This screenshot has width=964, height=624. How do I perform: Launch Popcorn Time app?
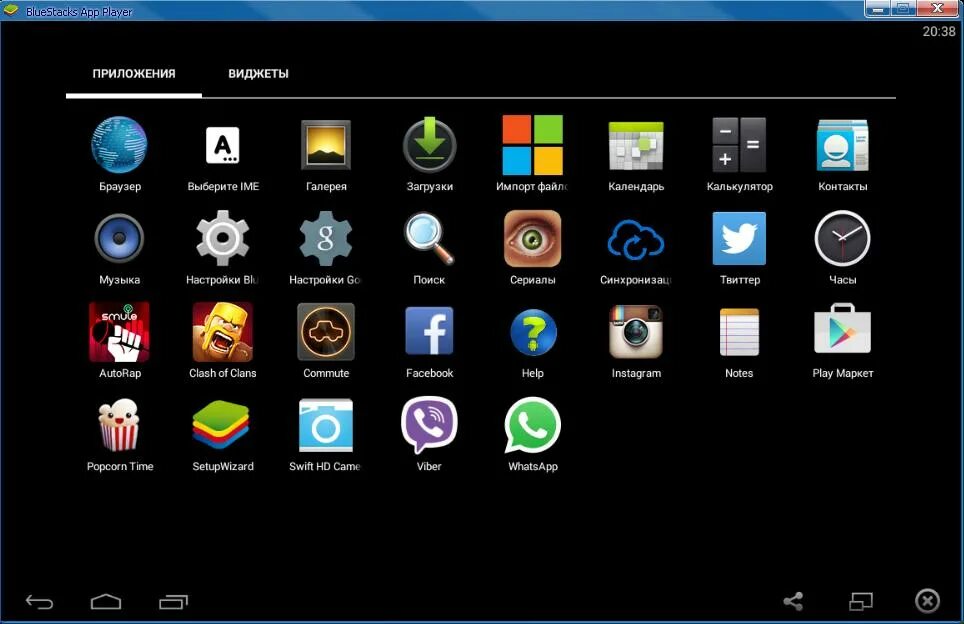tap(119, 425)
